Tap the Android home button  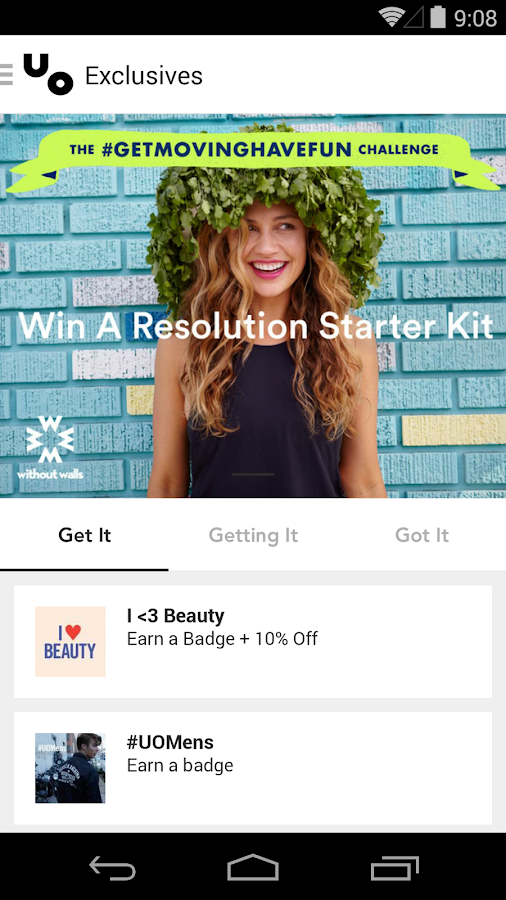253,867
